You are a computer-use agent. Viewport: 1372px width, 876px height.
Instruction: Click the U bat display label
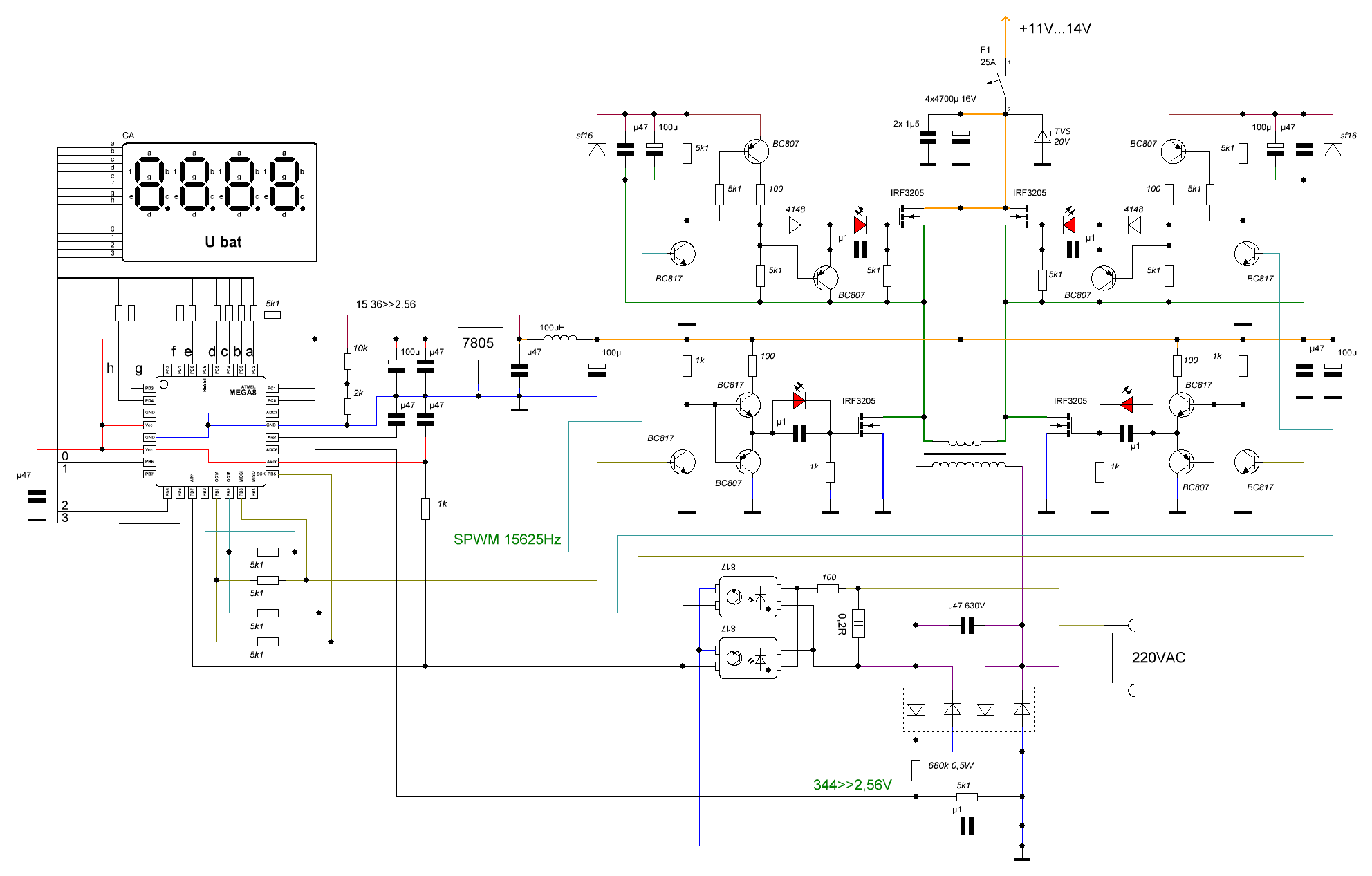pos(223,242)
